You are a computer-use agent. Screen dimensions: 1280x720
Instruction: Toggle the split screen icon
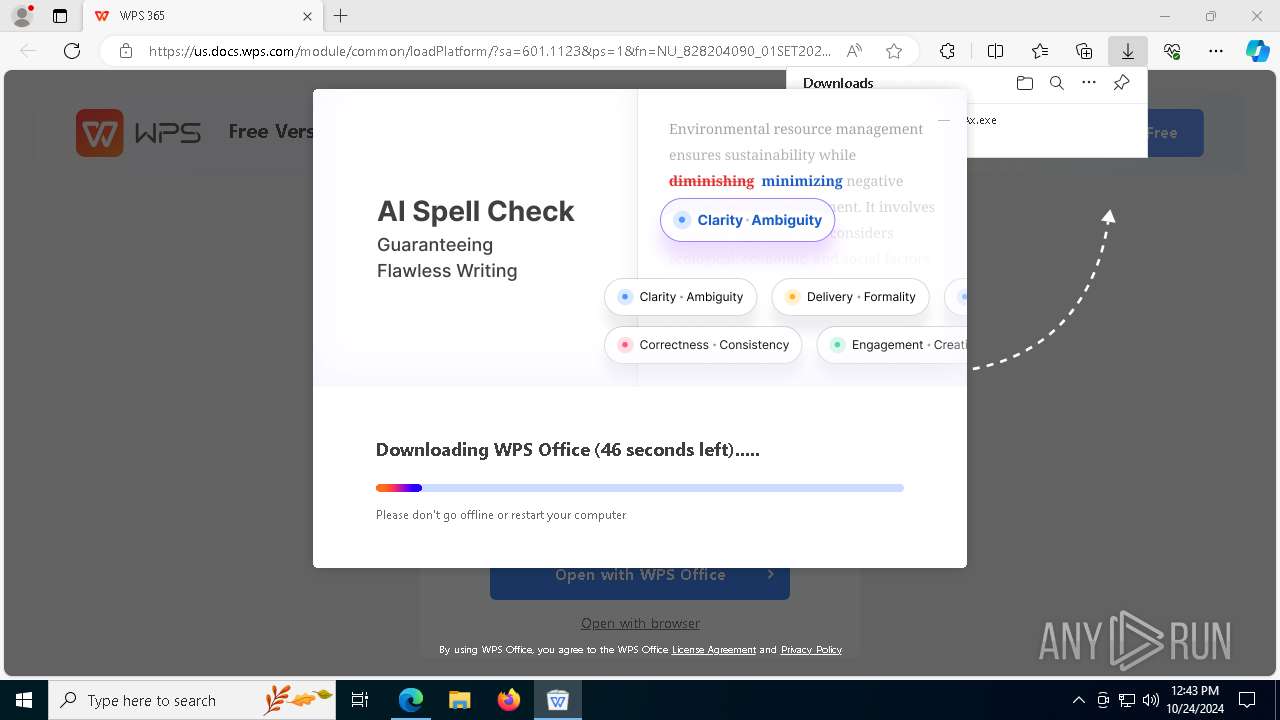995,51
